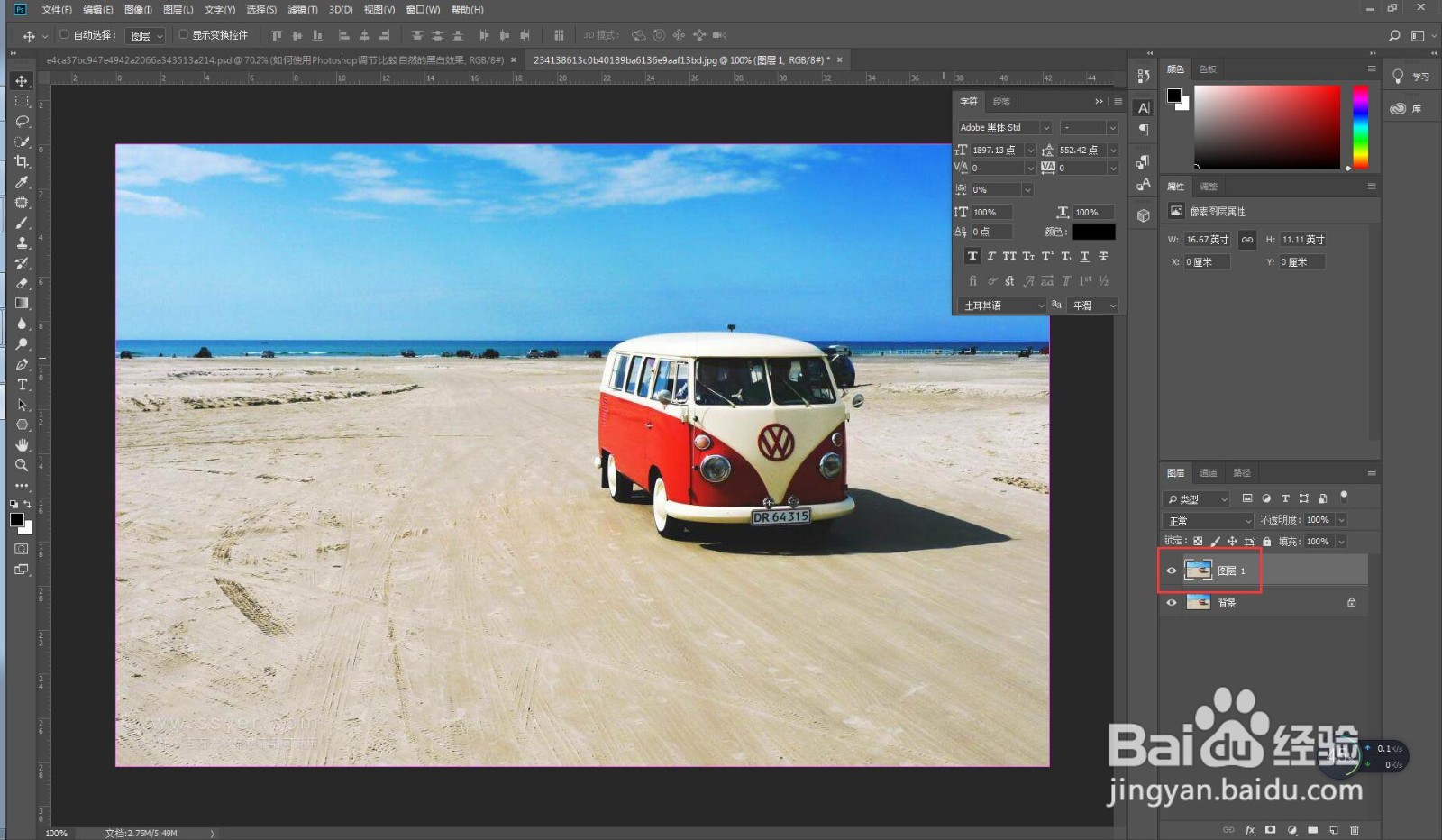The image size is (1442, 840).
Task: Open the 学习 panel button
Action: tap(1411, 77)
